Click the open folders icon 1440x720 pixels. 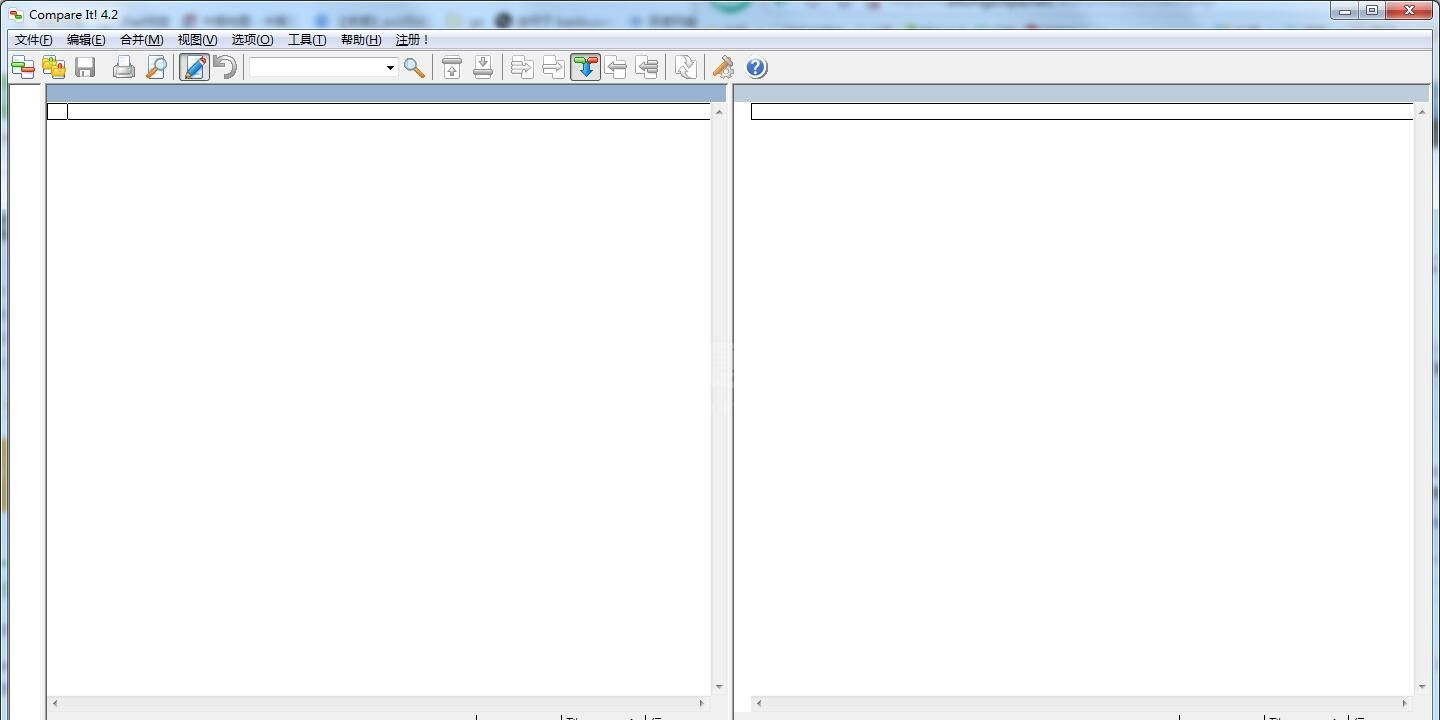[54, 67]
